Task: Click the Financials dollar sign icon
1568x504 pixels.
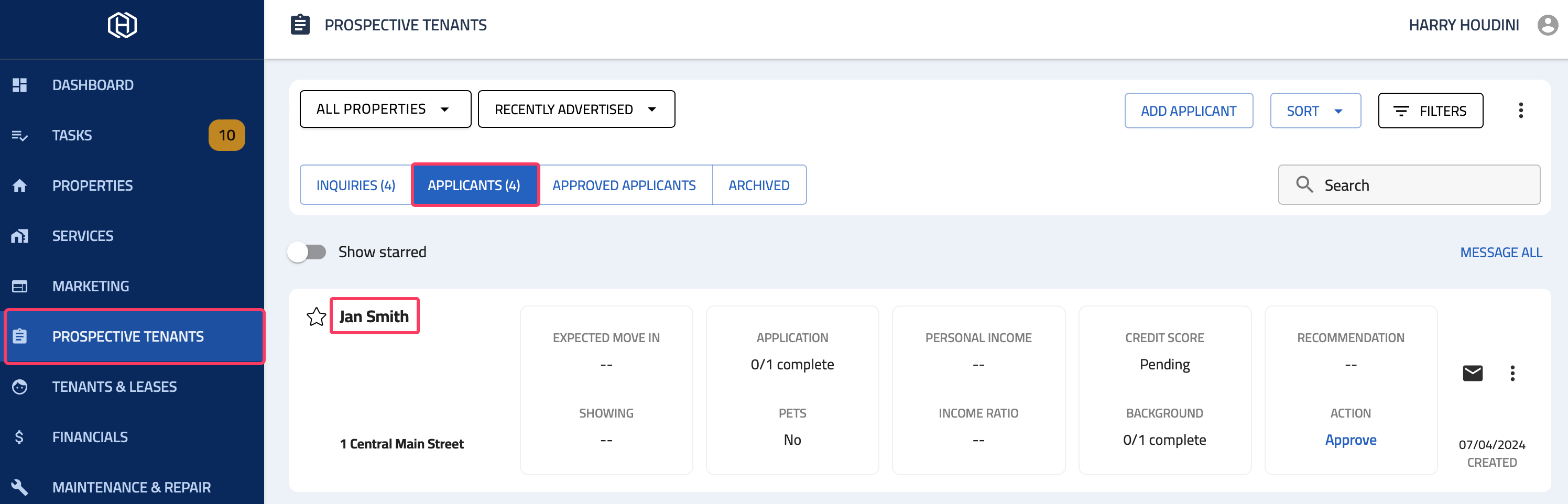Action: (19, 437)
